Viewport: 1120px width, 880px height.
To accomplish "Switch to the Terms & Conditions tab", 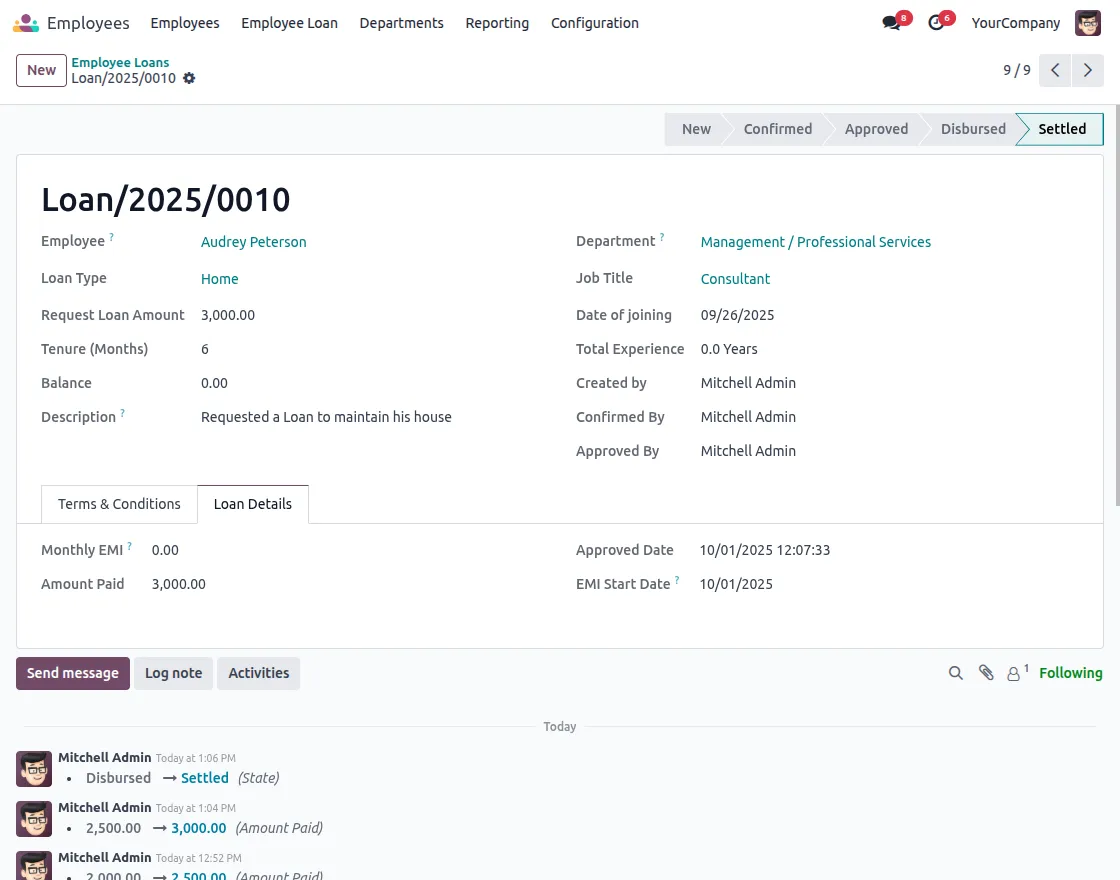I will coord(119,504).
